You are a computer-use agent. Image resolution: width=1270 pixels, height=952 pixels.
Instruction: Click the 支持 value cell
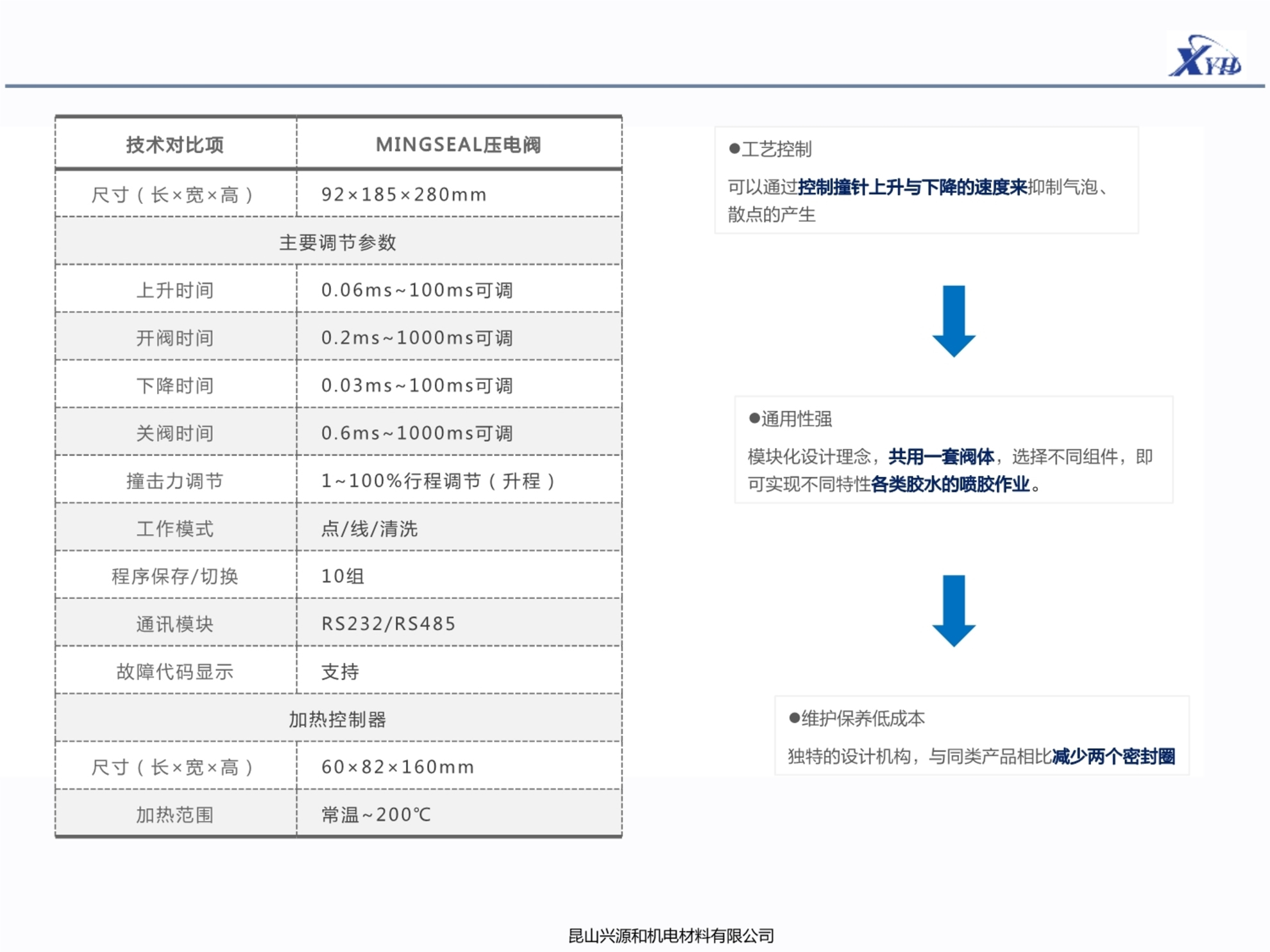tap(459, 672)
